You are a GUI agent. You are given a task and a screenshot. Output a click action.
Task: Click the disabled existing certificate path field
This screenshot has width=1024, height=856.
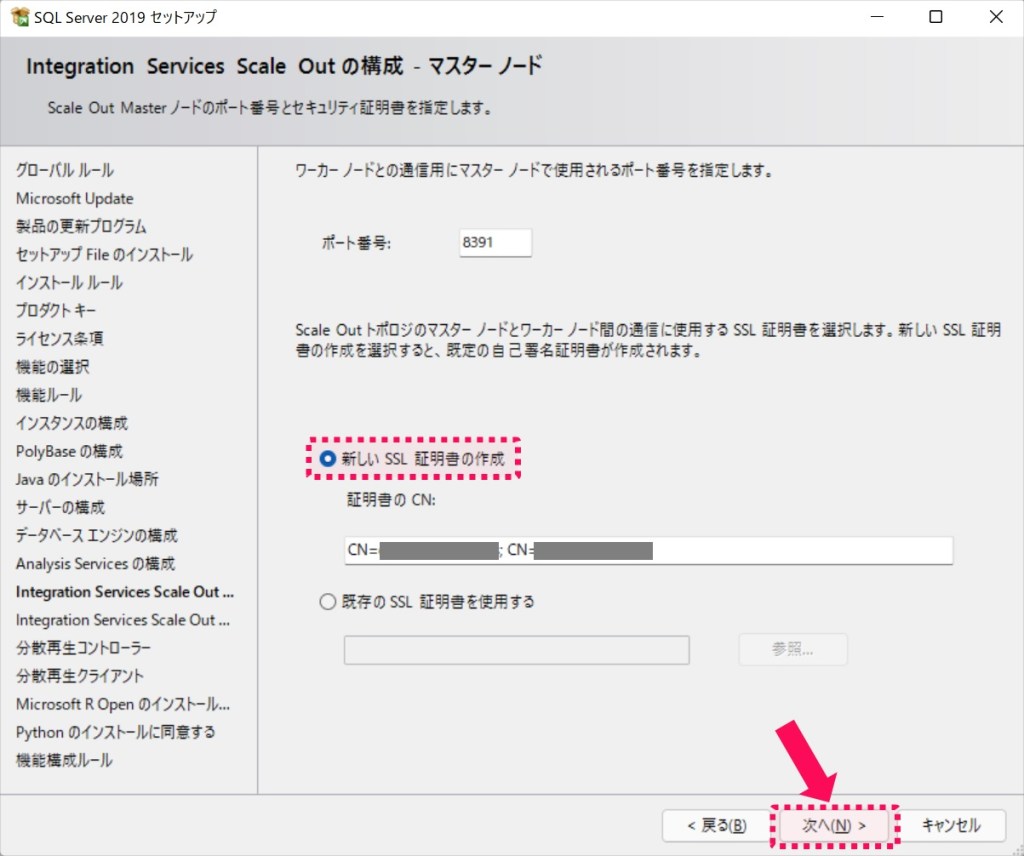point(517,650)
